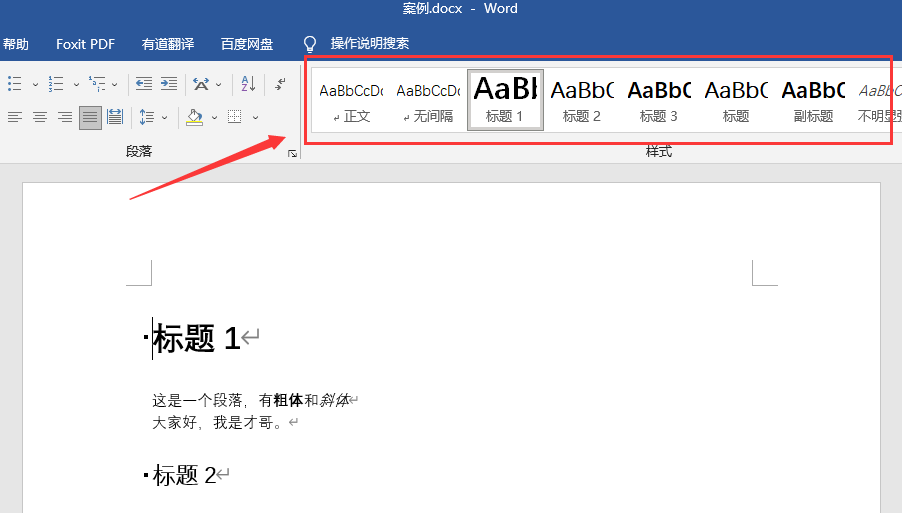This screenshot has width=902, height=513.
Task: Open borders dropdown arrow
Action: [x=255, y=117]
